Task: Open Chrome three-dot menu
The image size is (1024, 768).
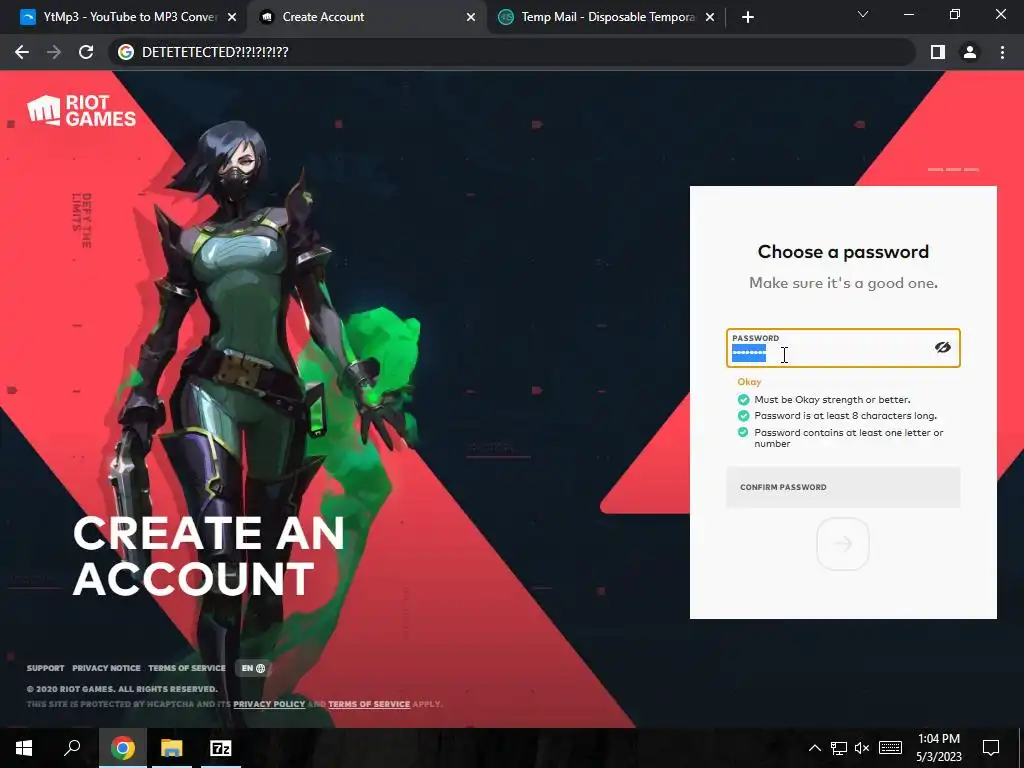Action: click(1002, 52)
